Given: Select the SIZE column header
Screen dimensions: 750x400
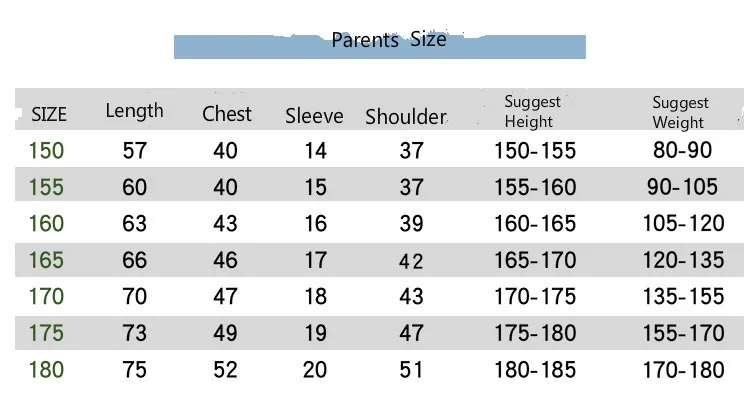Looking at the screenshot, I should point(49,115).
